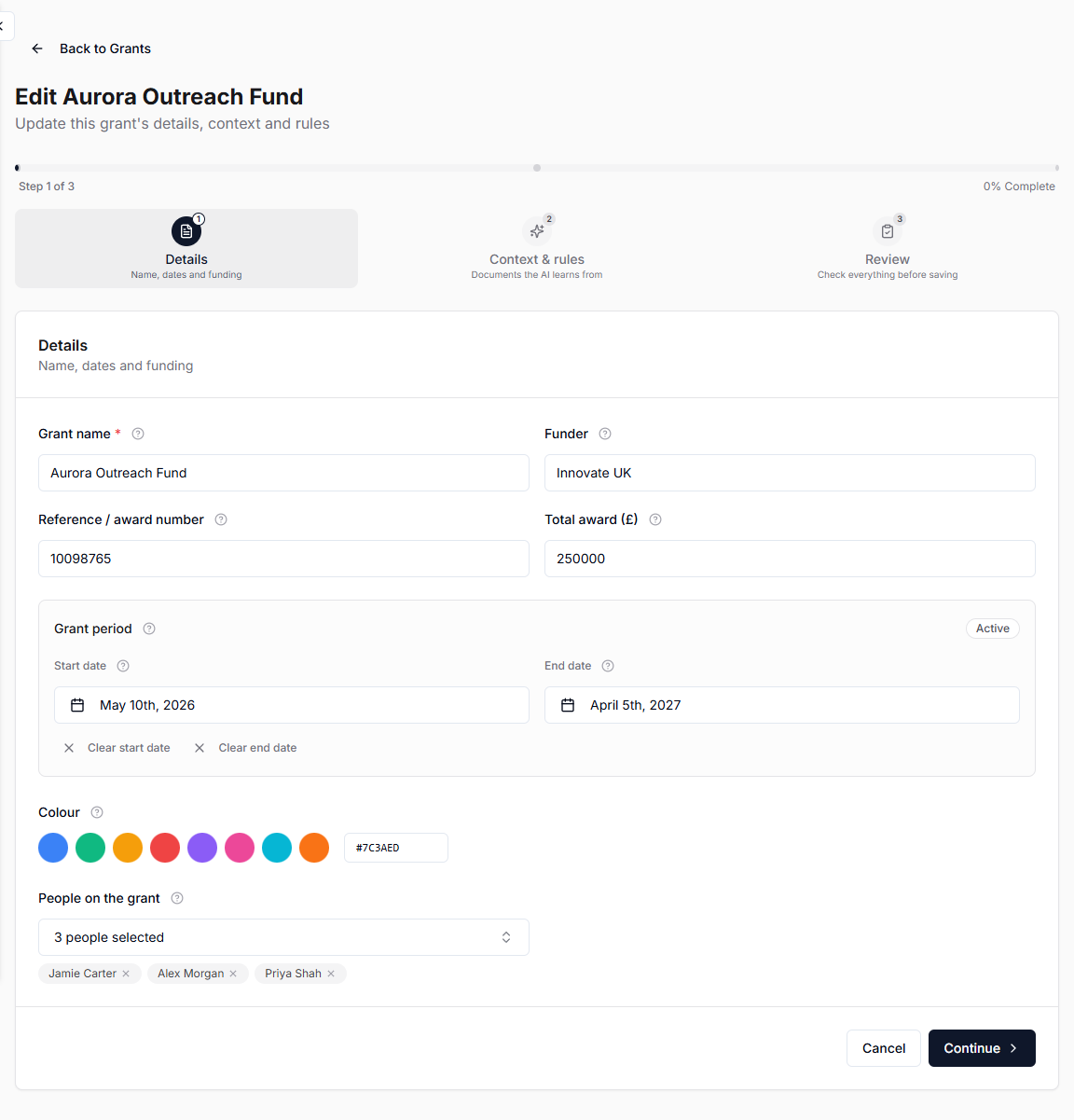Click the X icon for Clear start date
Screen dimensions: 1074x1120
[69, 748]
